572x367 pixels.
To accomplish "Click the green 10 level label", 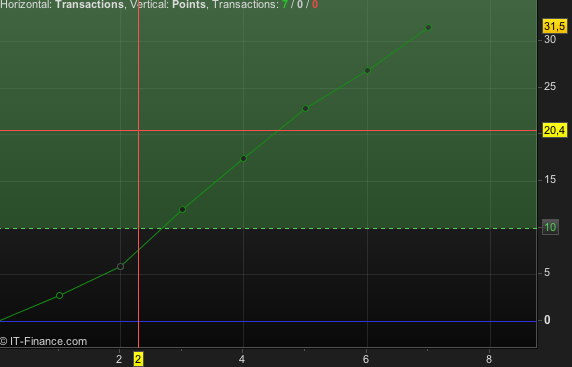I will 550,228.
